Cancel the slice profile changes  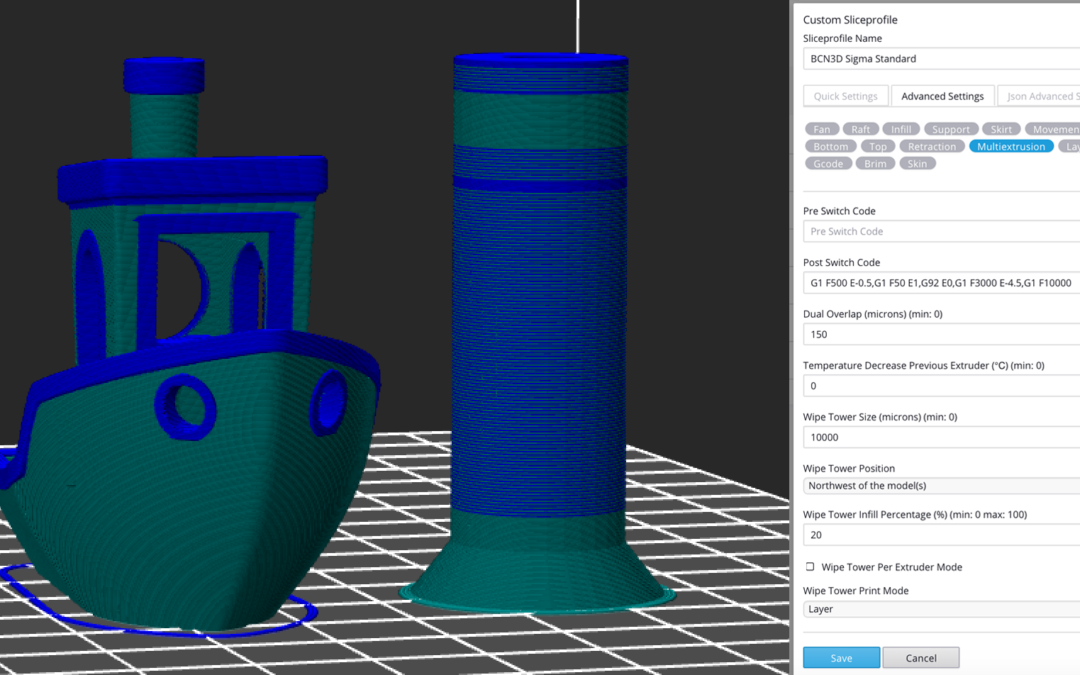[921, 658]
